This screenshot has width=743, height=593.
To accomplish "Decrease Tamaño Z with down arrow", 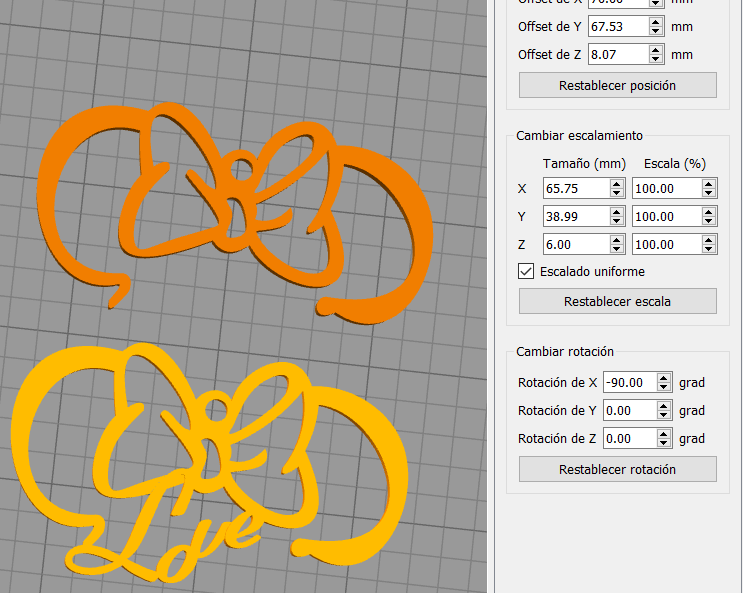I will [x=616, y=249].
